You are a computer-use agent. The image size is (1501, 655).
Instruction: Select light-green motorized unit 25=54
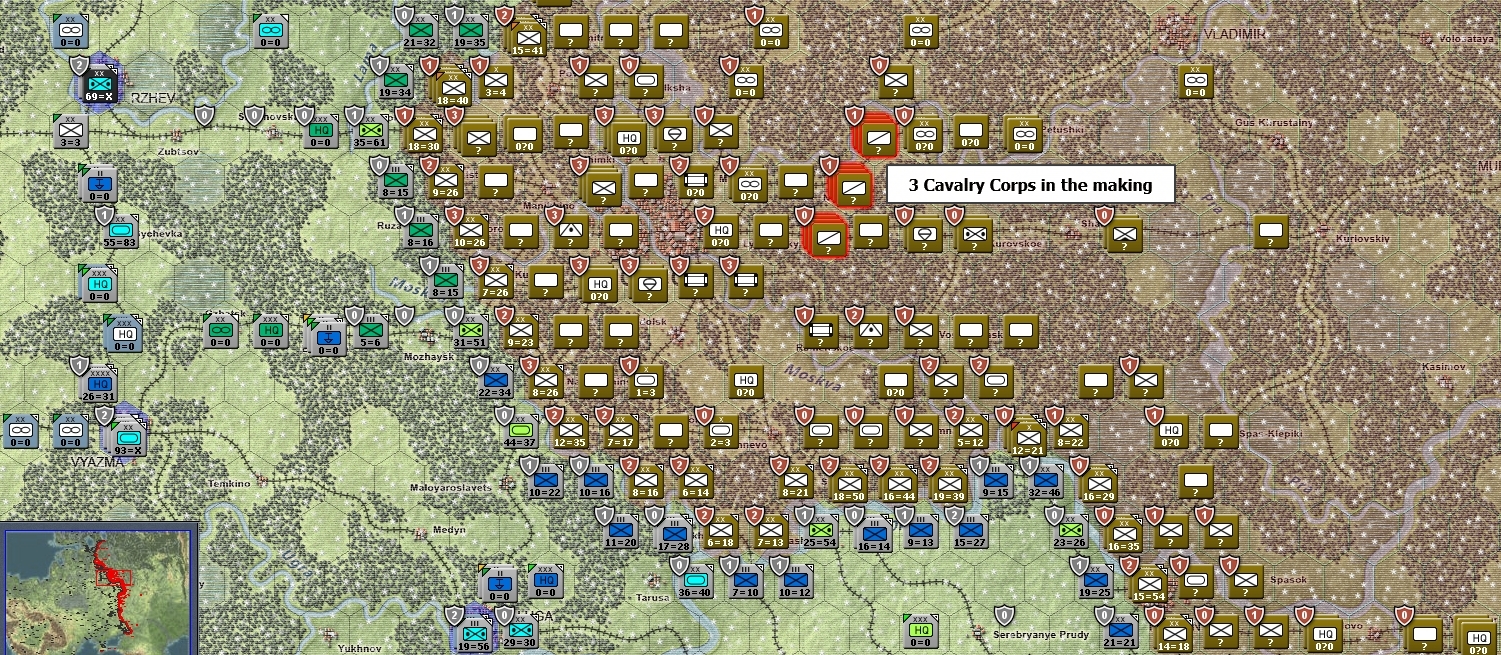[x=820, y=530]
